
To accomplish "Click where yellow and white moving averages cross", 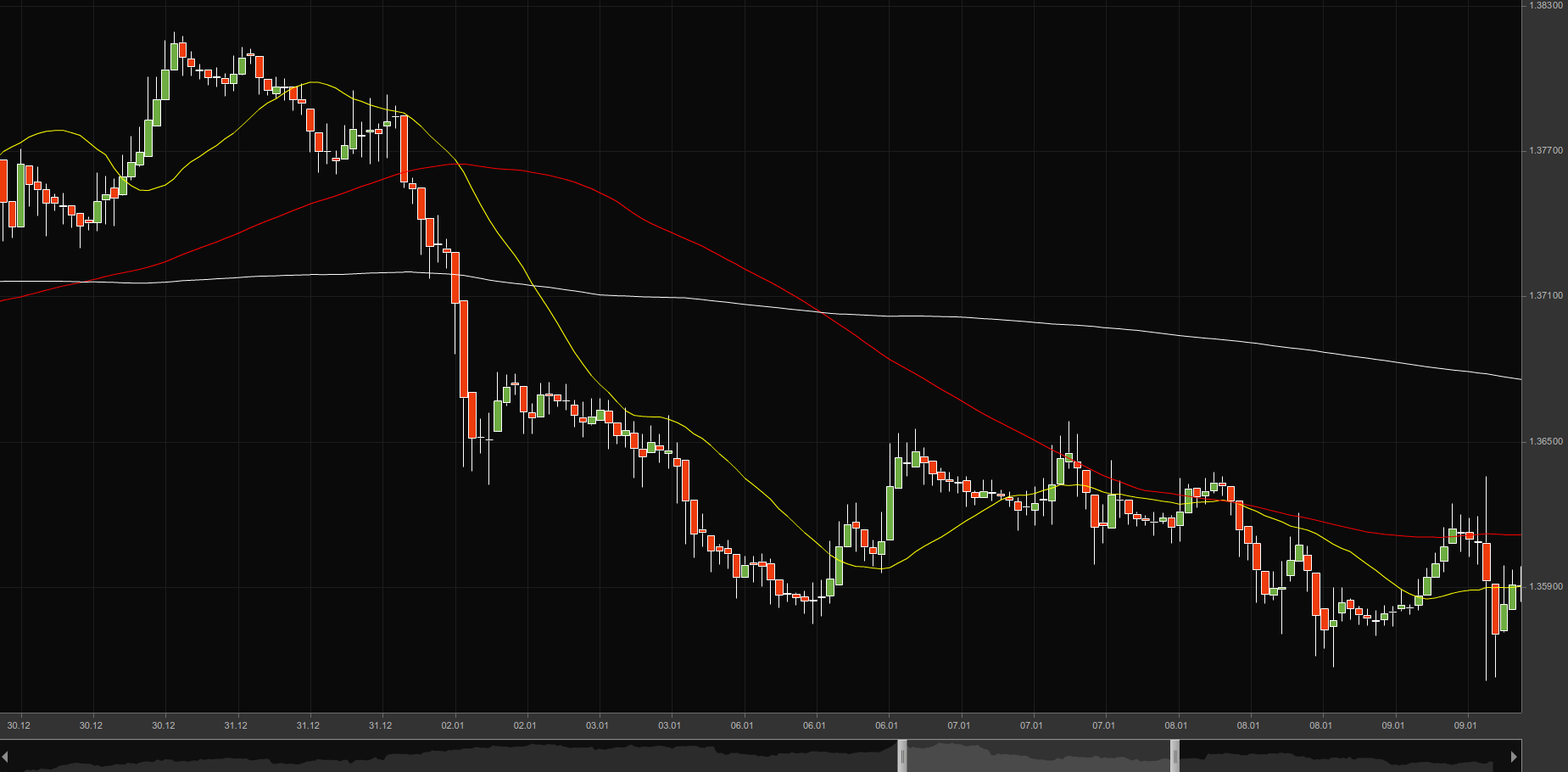I will tap(534, 286).
